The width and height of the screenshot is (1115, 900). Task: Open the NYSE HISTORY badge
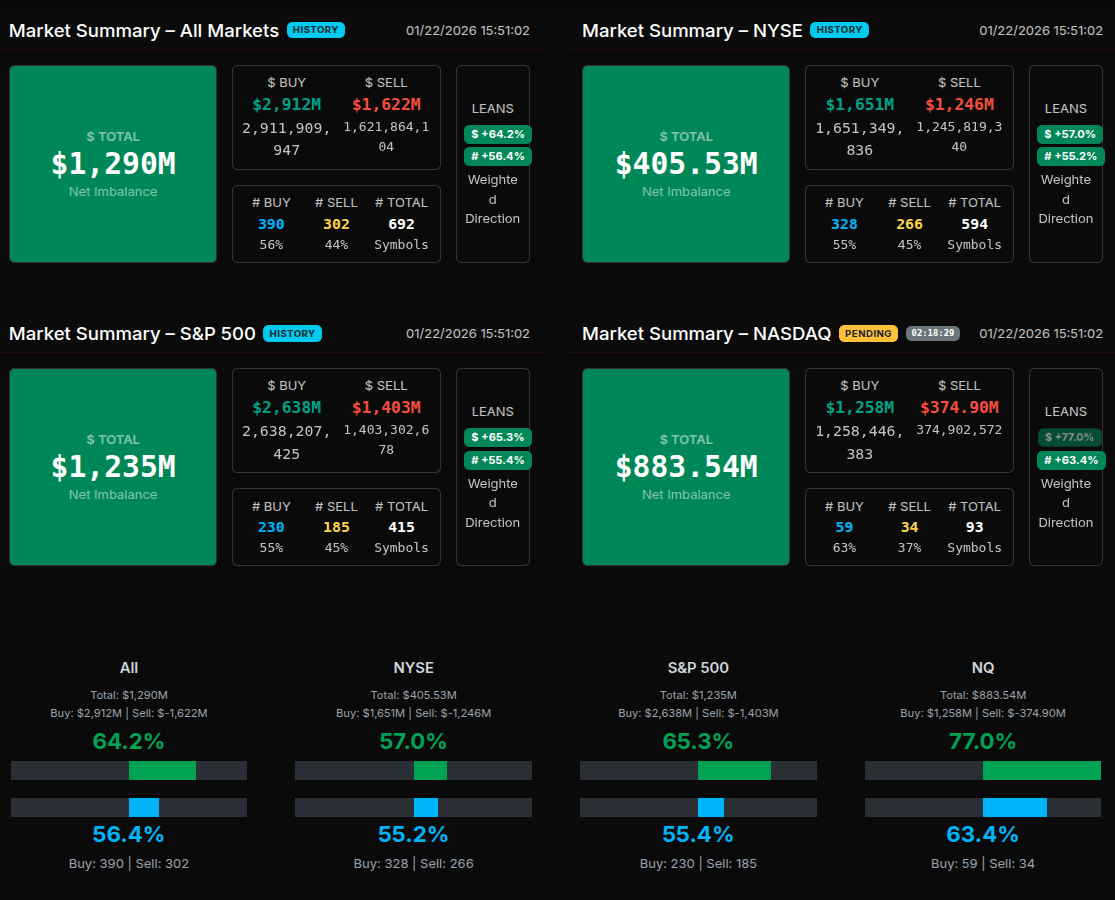coord(839,30)
